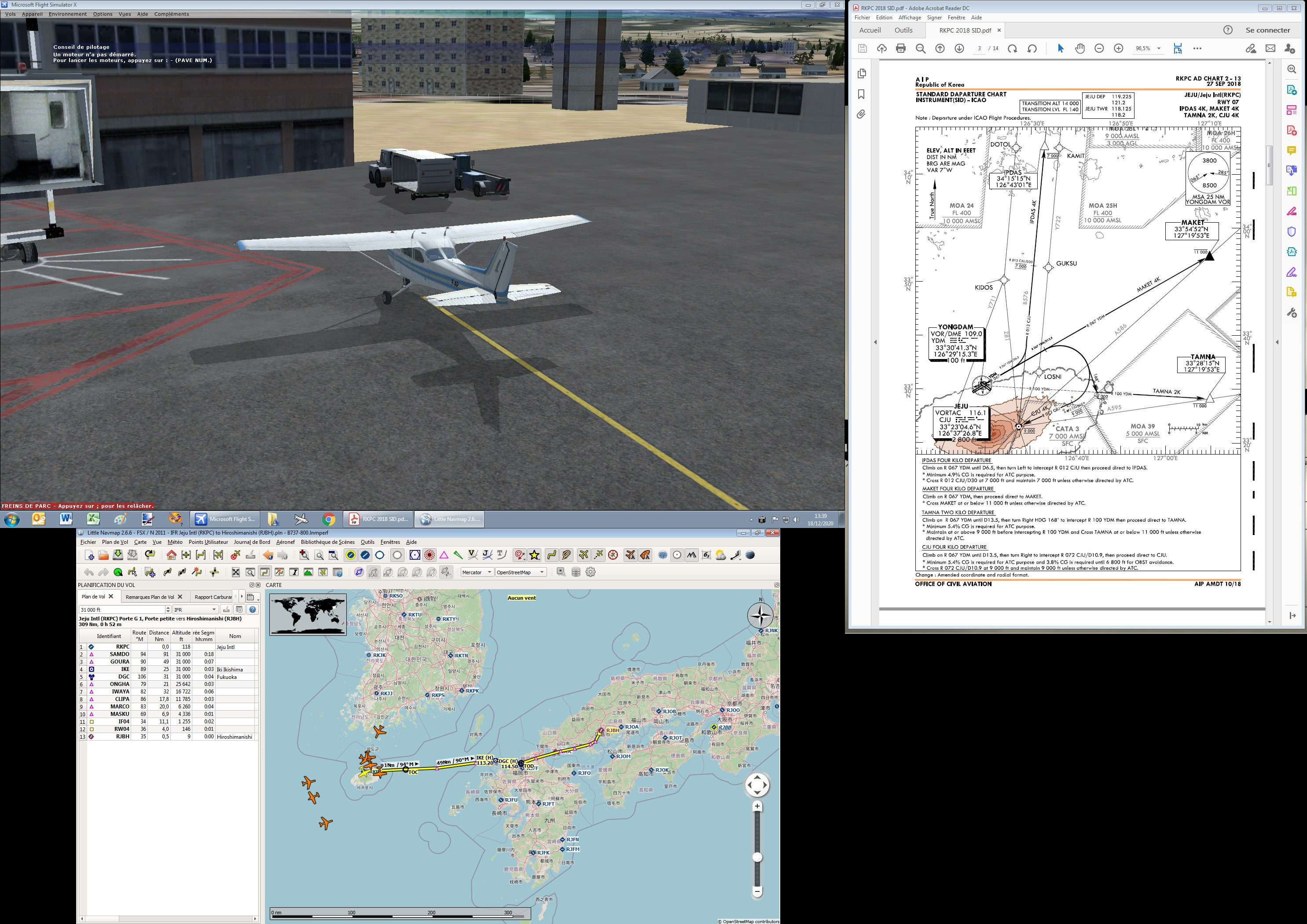This screenshot has width=1307, height=924.
Task: Toggle VOR stations display on map
Action: (415, 555)
